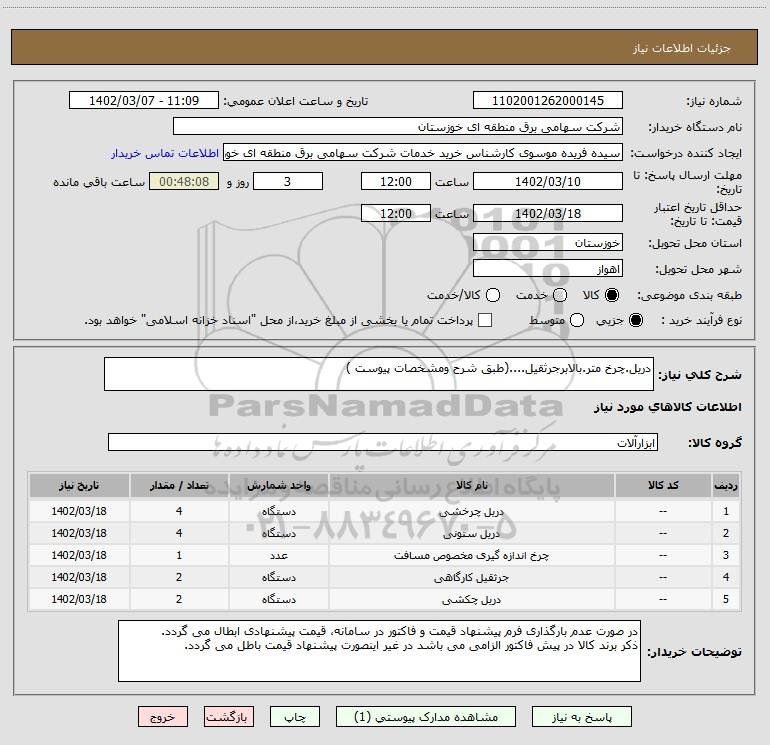The height and width of the screenshot is (745, 770).
Task: Click the ایجاد کننده درخواست field
Action: (423, 153)
